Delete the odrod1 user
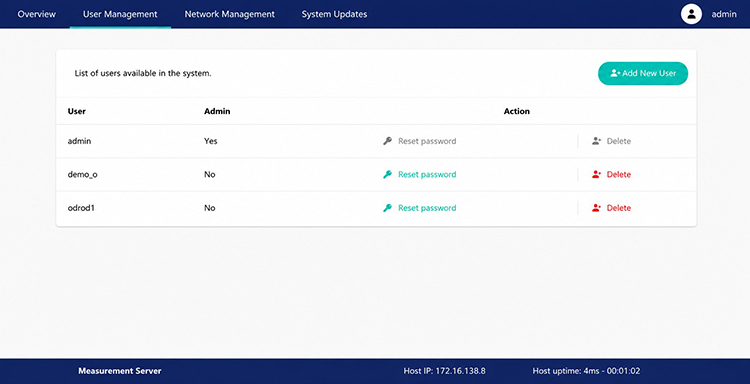 coord(618,208)
